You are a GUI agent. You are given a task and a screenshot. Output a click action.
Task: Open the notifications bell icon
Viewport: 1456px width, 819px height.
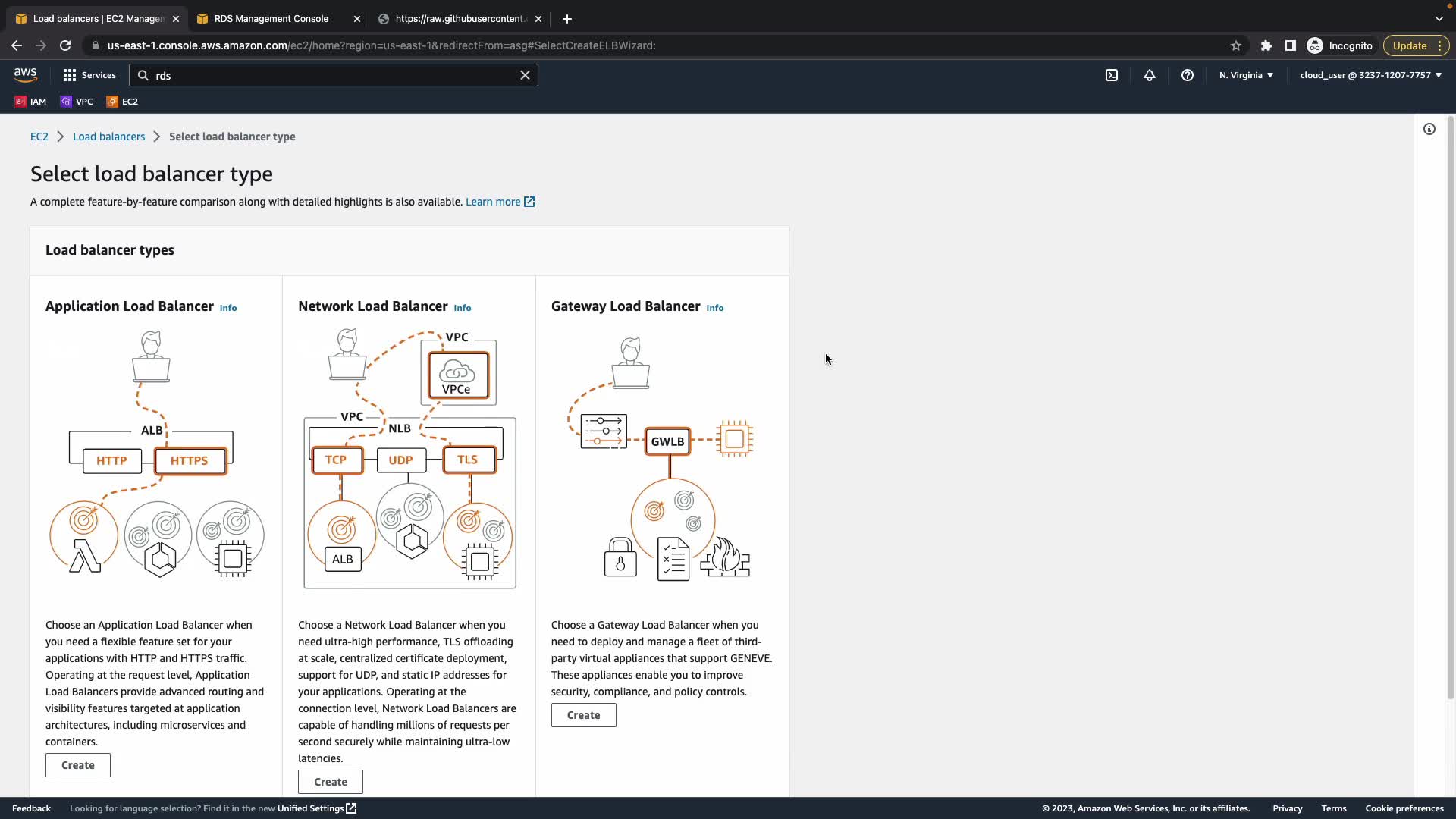pos(1150,75)
